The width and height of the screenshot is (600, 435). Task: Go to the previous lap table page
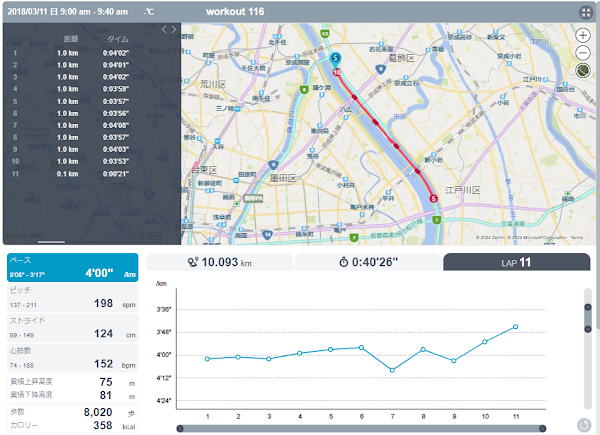click(x=164, y=29)
